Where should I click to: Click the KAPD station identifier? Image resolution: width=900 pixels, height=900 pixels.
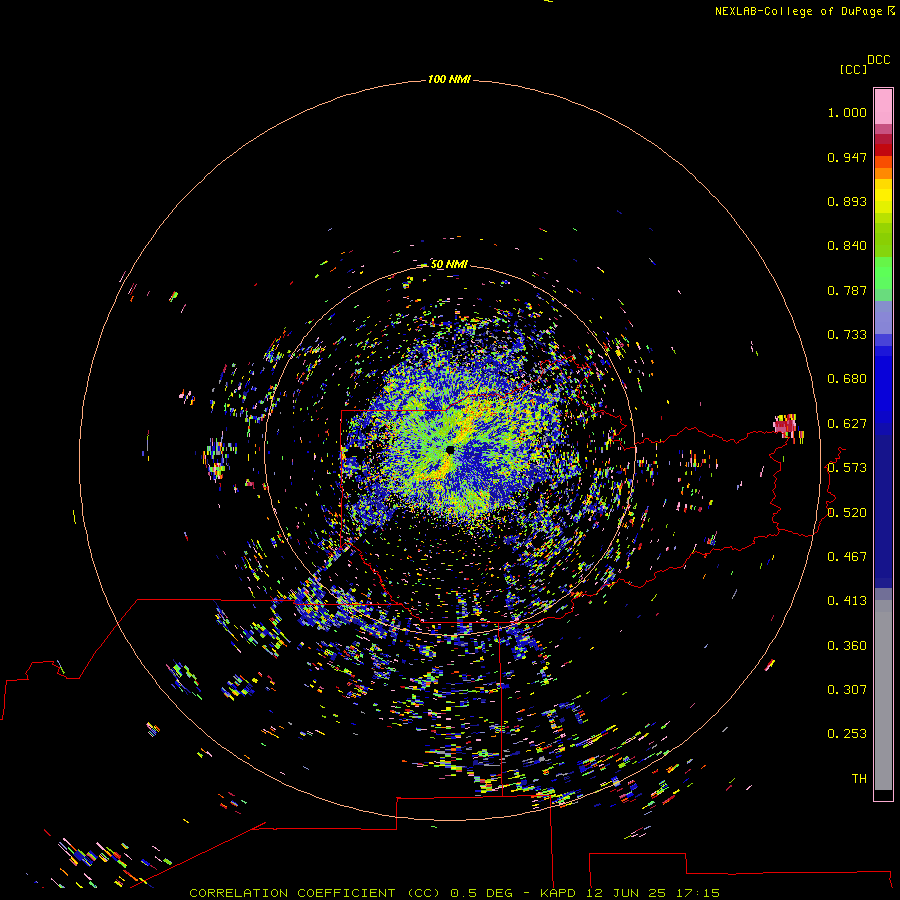click(x=557, y=893)
